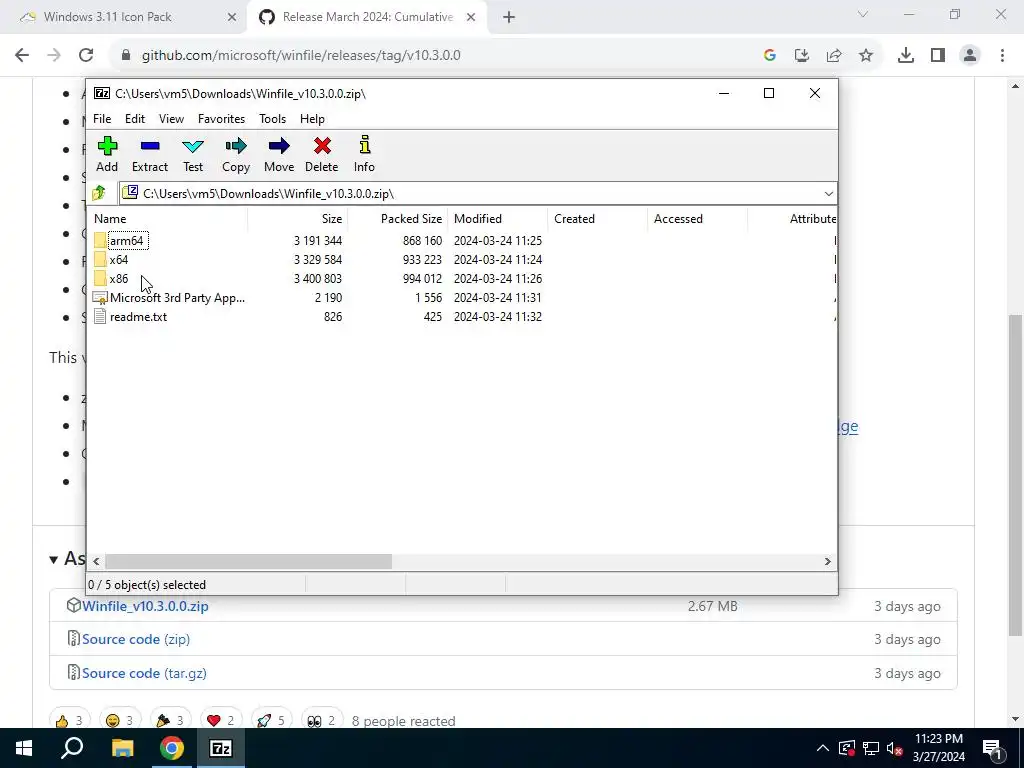Click scroll right arrow in 7-Zip

[827, 561]
